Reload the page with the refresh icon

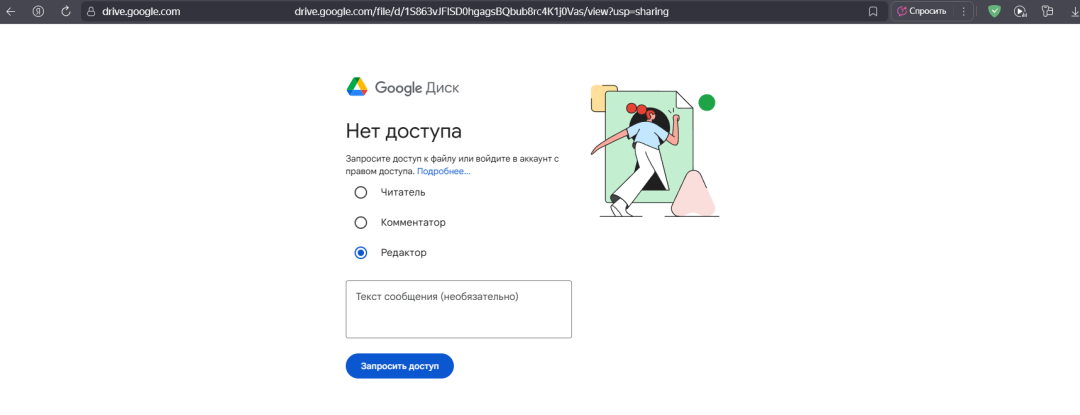click(66, 12)
